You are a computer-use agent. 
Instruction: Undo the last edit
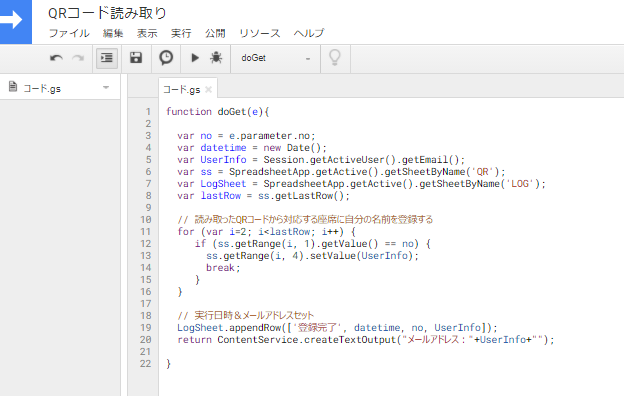[x=57, y=58]
